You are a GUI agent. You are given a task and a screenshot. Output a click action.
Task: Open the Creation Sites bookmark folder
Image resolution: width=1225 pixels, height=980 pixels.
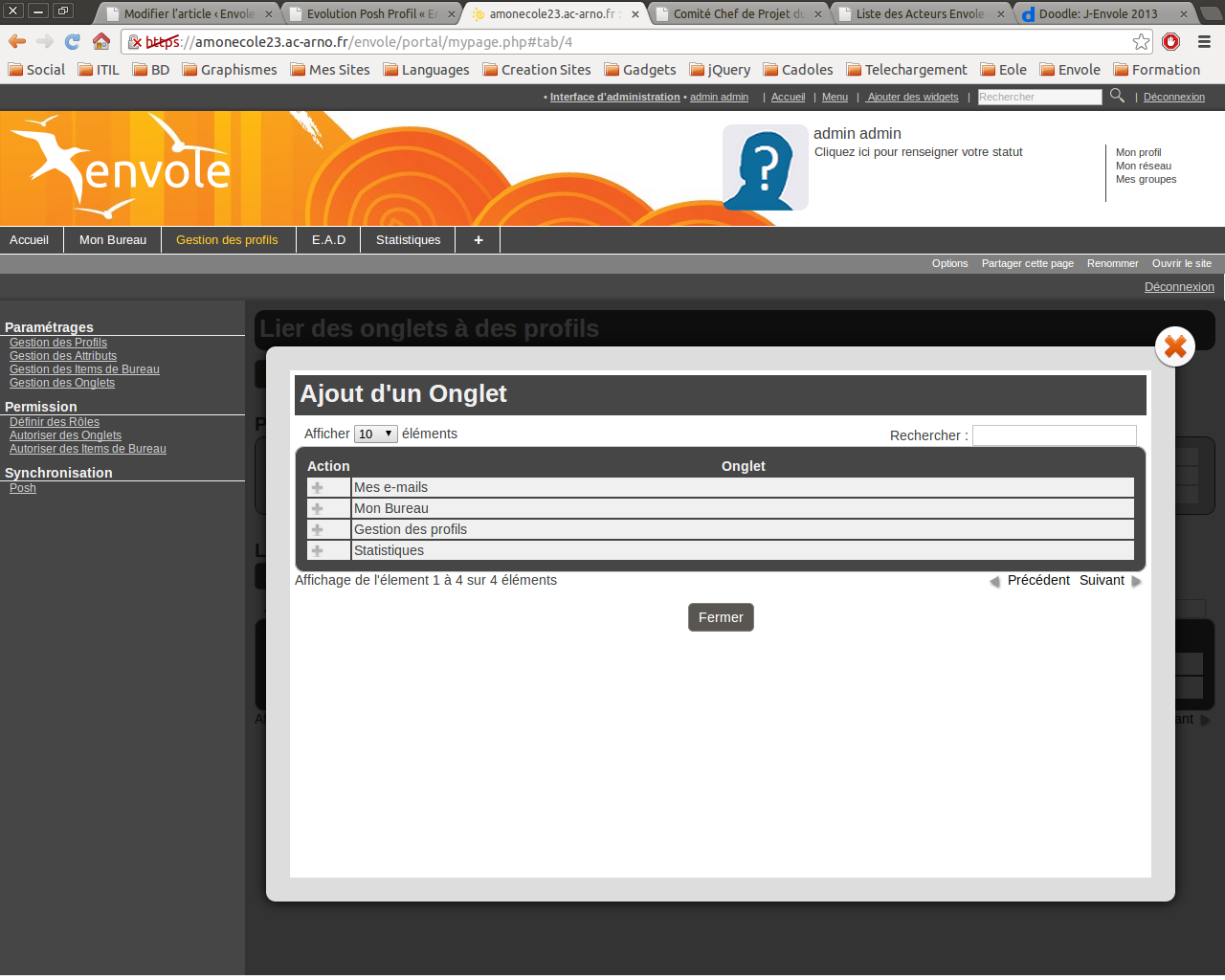[x=537, y=70]
